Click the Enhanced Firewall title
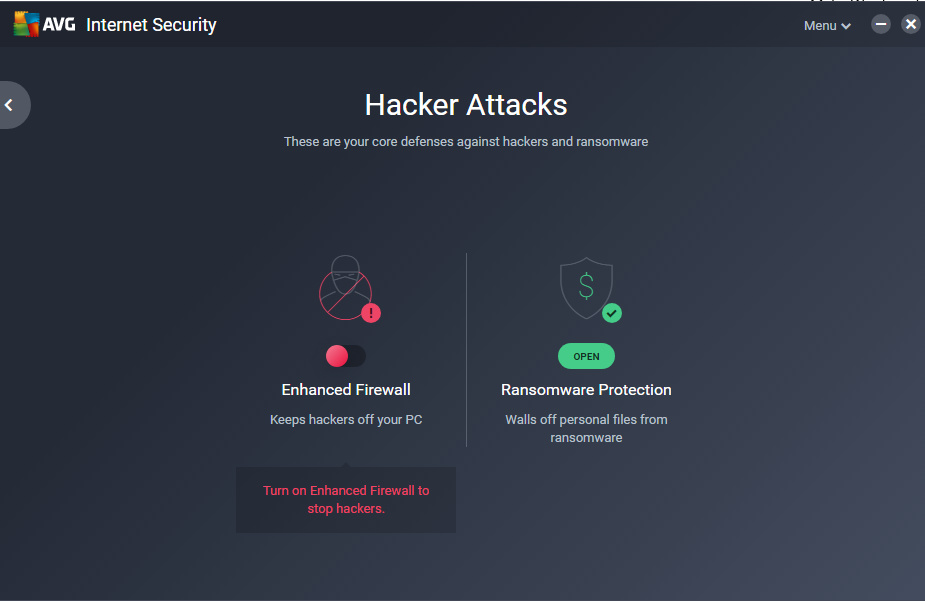This screenshot has width=925, height=603. pyautogui.click(x=346, y=389)
